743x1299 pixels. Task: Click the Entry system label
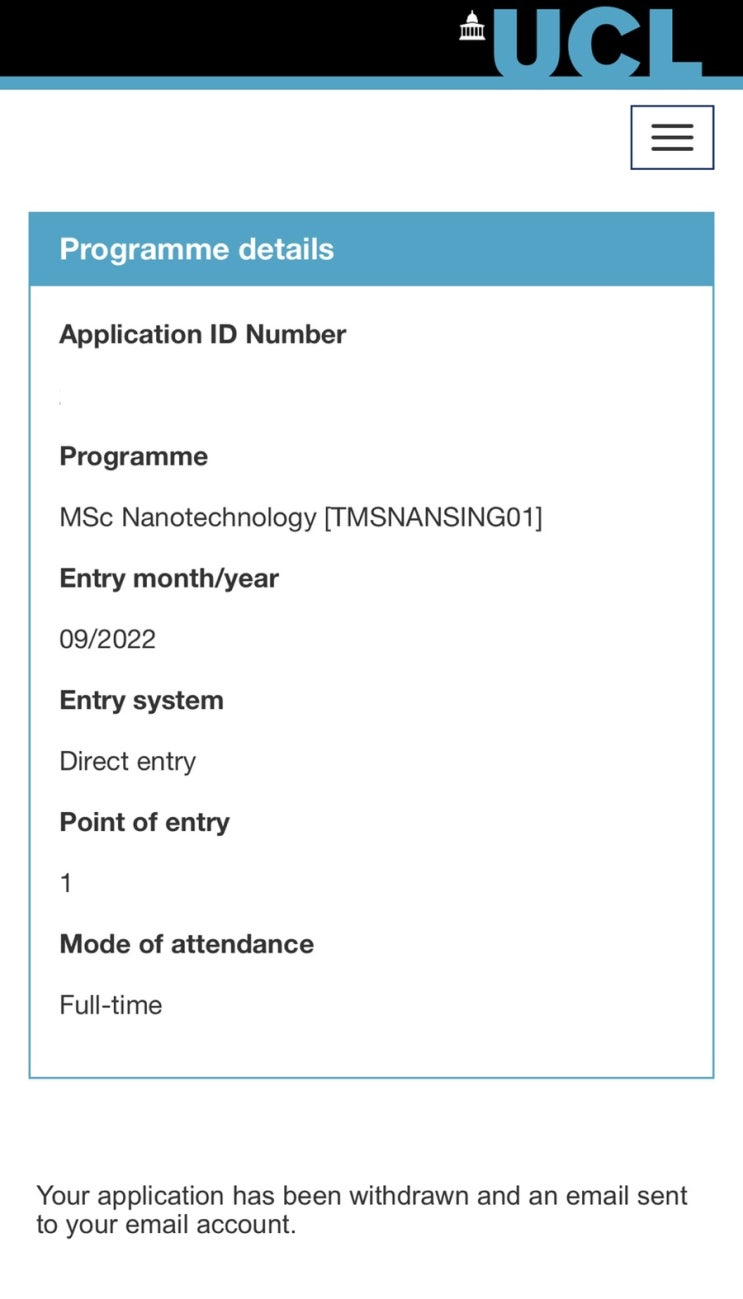point(141,700)
